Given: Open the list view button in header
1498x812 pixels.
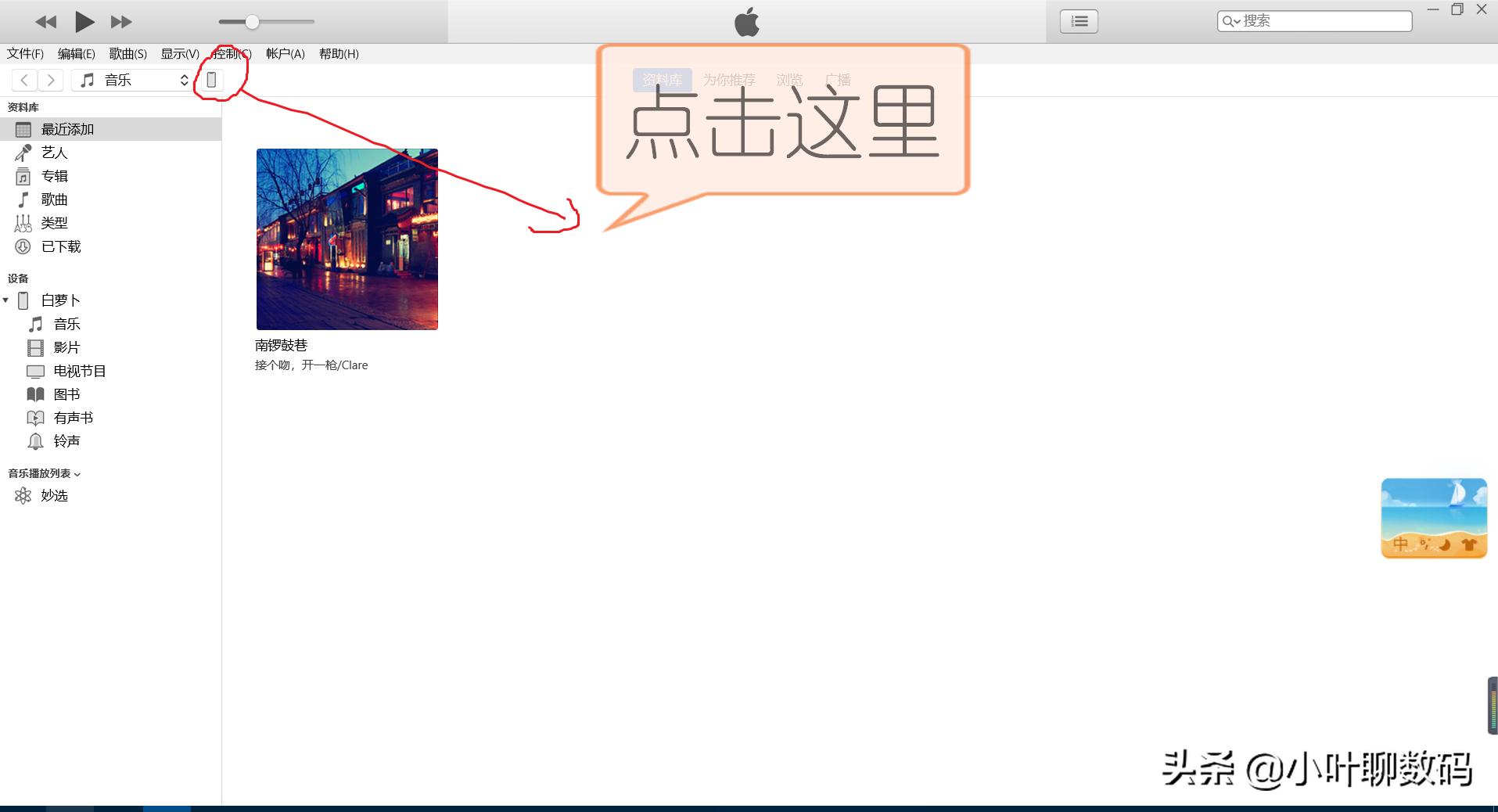Looking at the screenshot, I should pos(1079,21).
